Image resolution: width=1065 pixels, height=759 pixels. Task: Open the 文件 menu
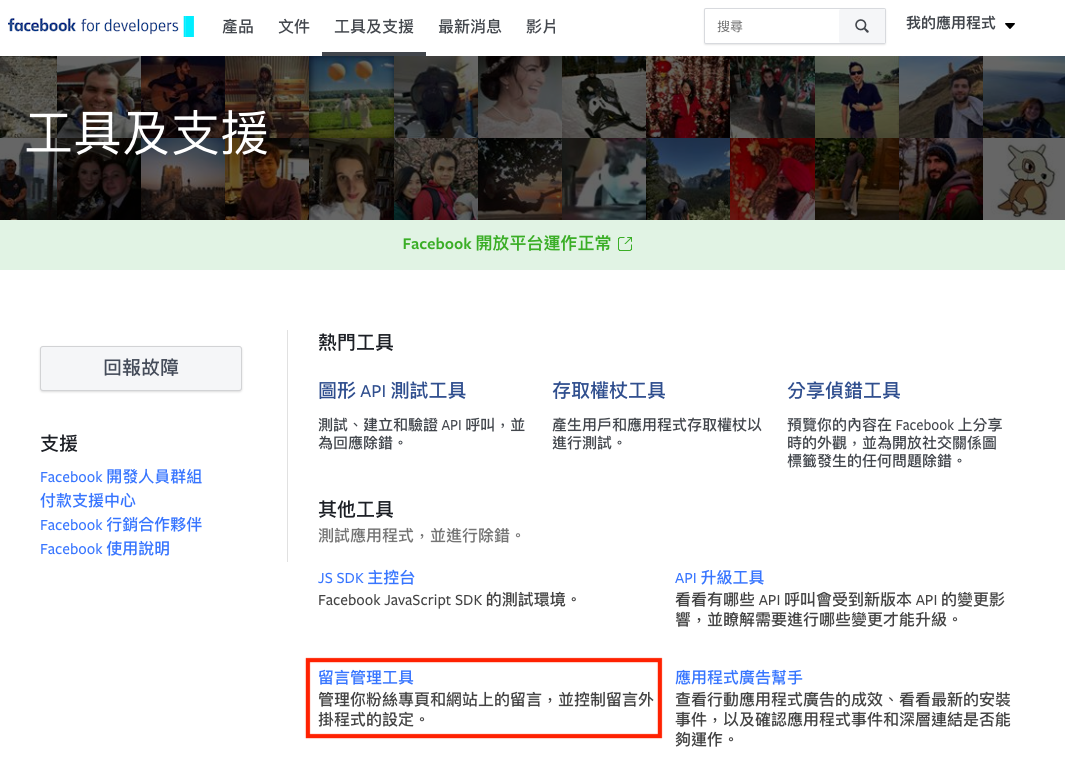(x=293, y=27)
